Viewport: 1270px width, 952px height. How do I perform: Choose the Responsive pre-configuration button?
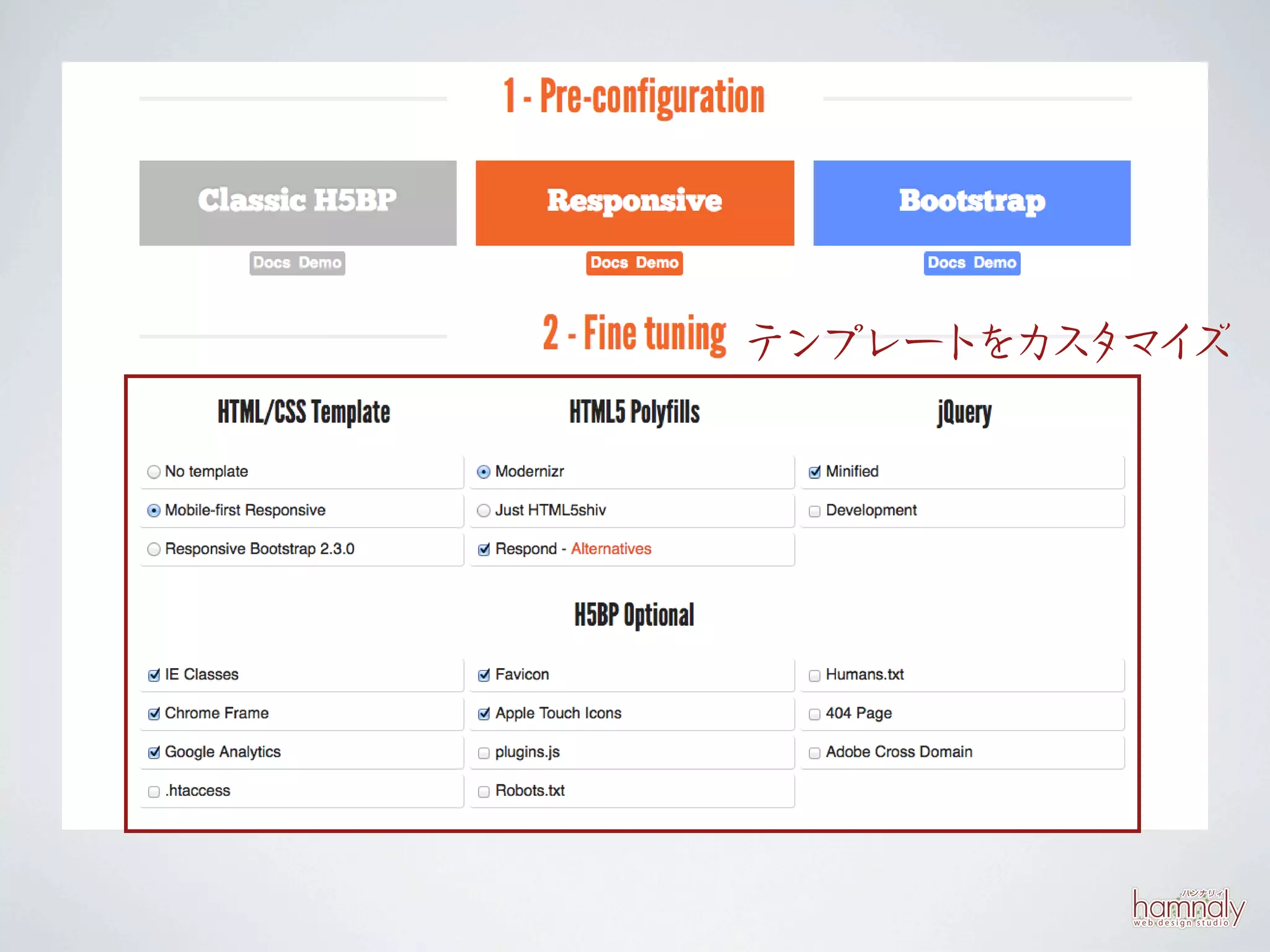point(634,203)
